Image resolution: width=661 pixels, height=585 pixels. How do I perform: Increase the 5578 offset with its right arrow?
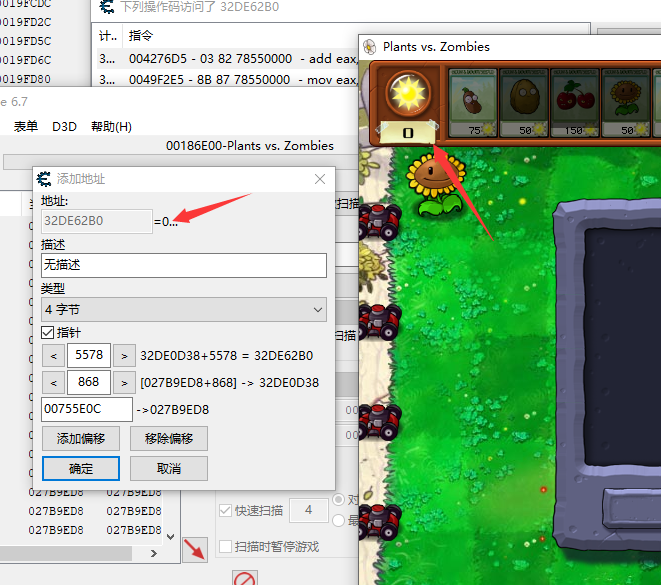pyautogui.click(x=124, y=356)
